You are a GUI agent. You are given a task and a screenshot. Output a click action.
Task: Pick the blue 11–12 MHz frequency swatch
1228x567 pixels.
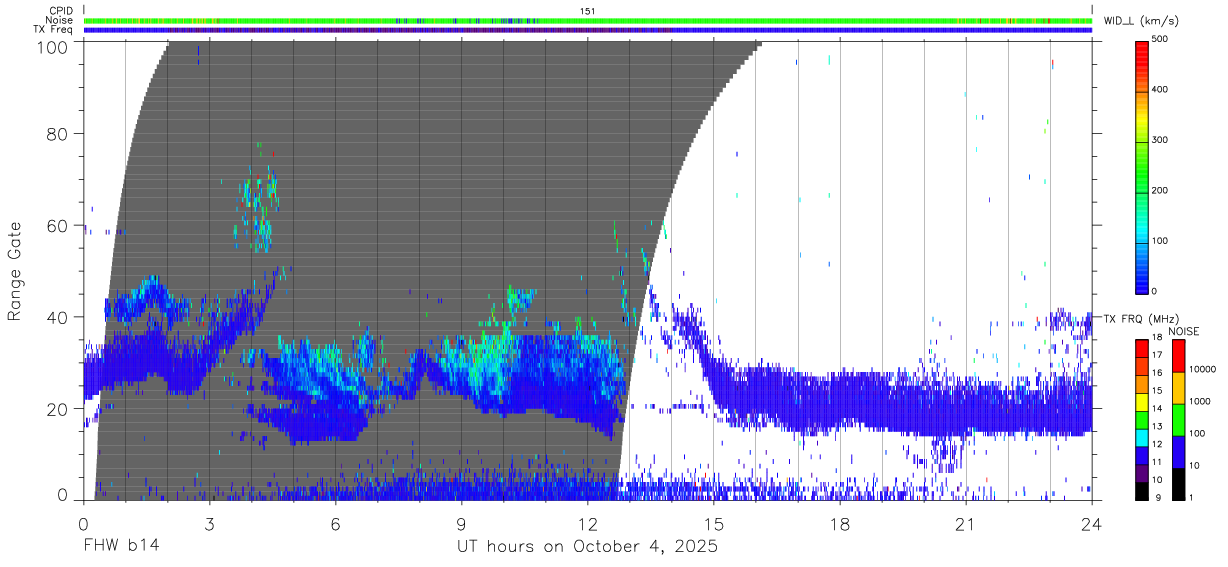[1142, 455]
